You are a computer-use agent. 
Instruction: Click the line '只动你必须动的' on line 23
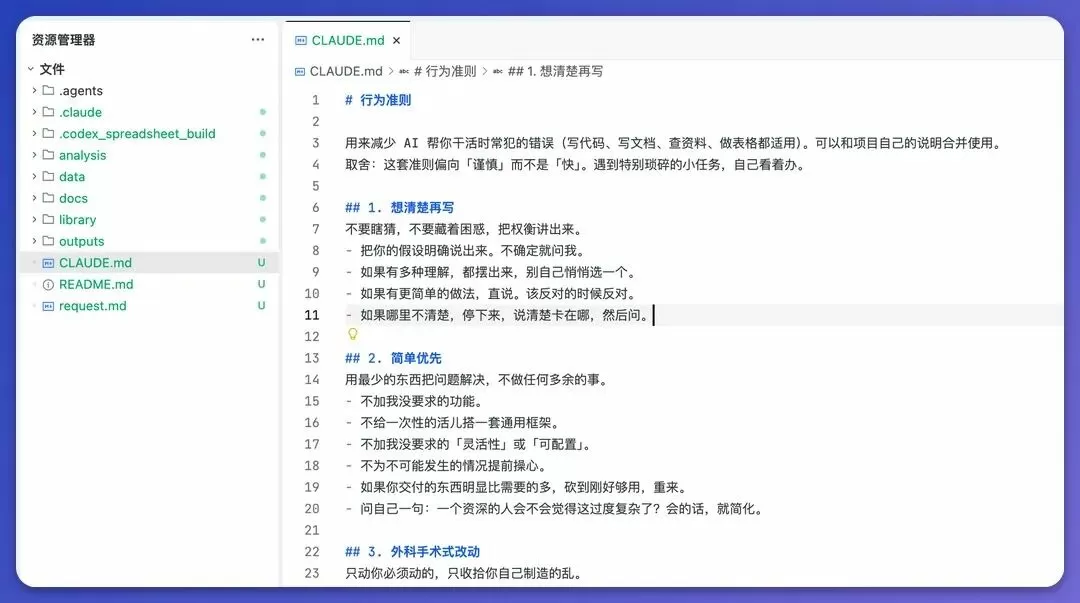click(x=391, y=573)
